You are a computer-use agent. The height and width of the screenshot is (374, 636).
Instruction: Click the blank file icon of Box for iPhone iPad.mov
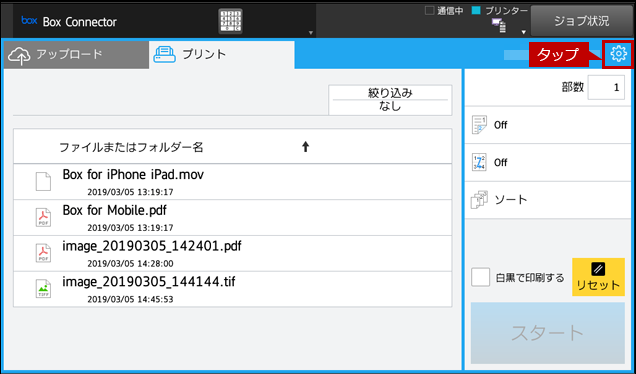click(43, 181)
